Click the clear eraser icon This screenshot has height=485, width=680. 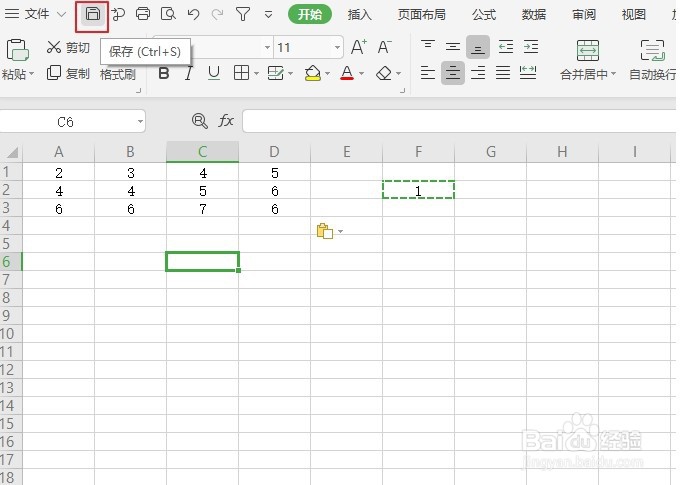[x=384, y=73]
